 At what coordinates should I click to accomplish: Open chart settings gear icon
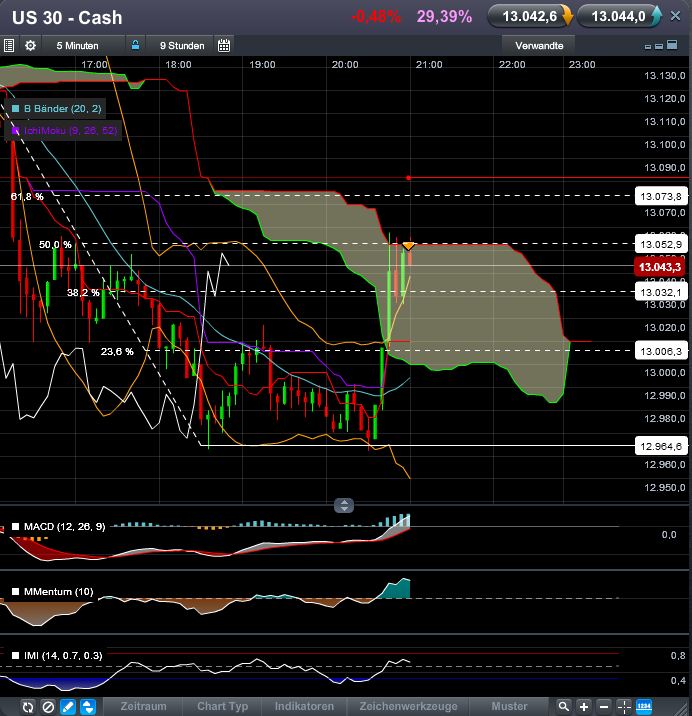coord(30,45)
